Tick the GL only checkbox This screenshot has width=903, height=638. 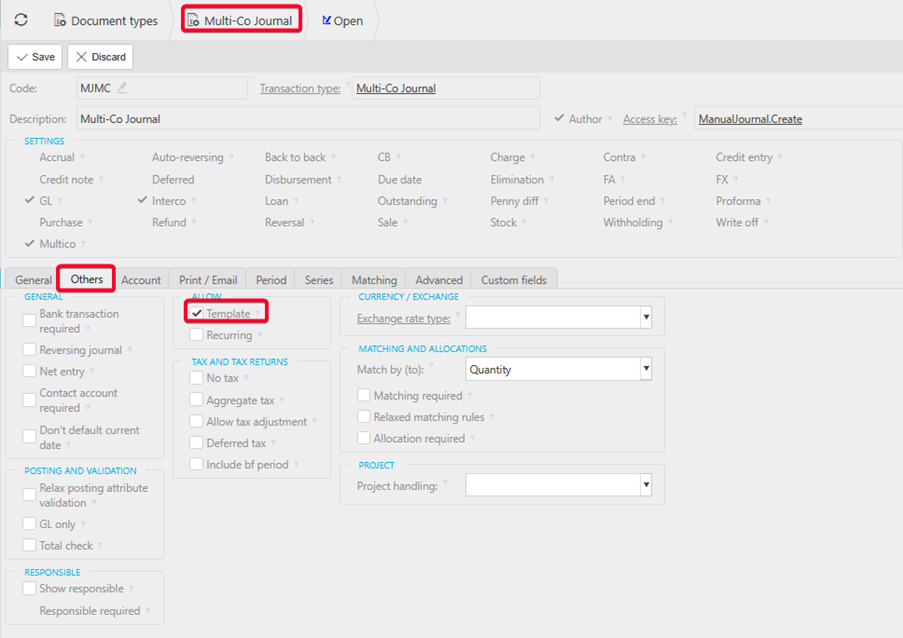click(x=29, y=523)
